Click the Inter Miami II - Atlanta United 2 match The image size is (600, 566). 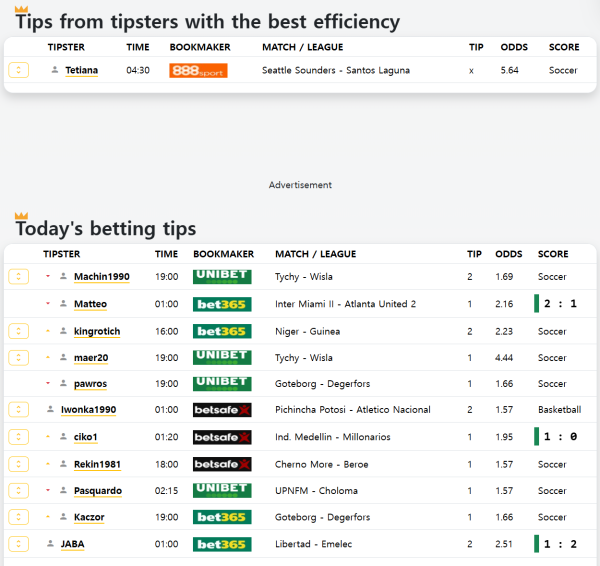345,304
